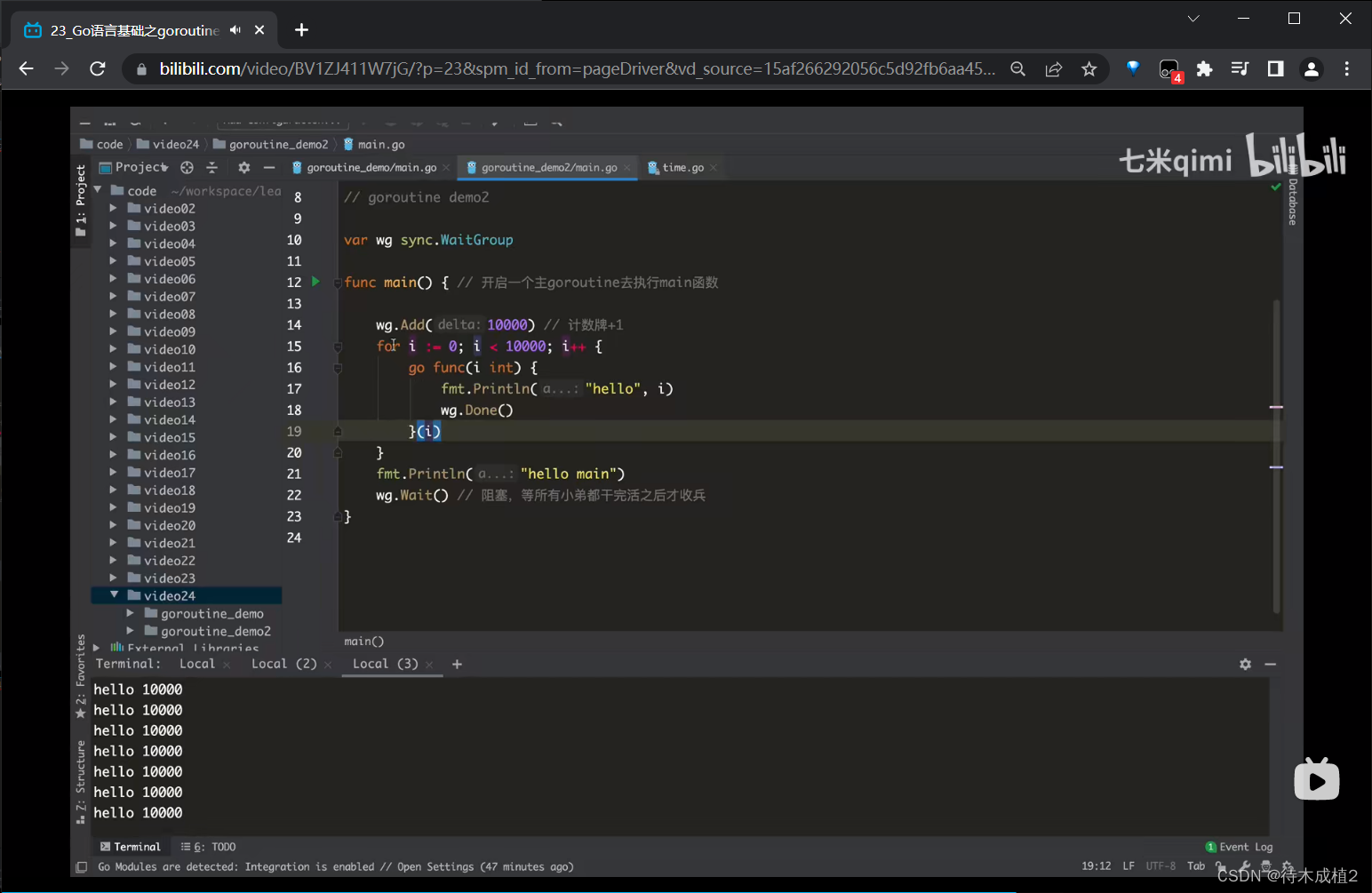Toggle the Terminal tool window button

(x=131, y=847)
